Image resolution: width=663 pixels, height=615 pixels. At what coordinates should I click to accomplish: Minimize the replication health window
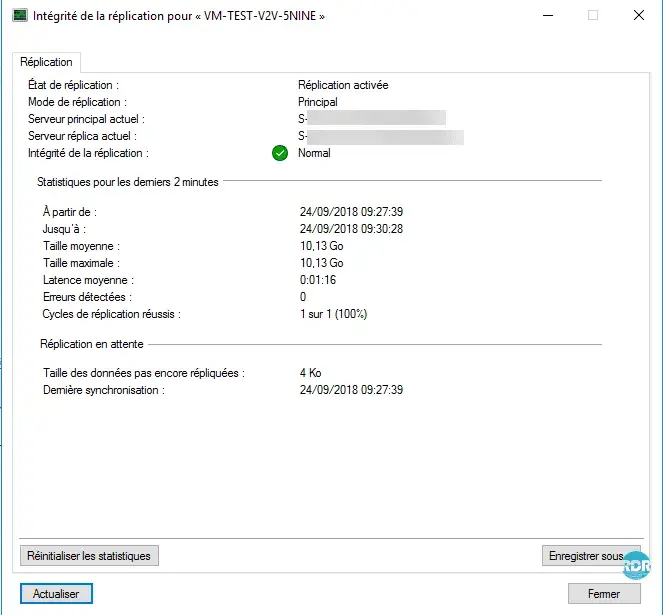click(x=546, y=16)
